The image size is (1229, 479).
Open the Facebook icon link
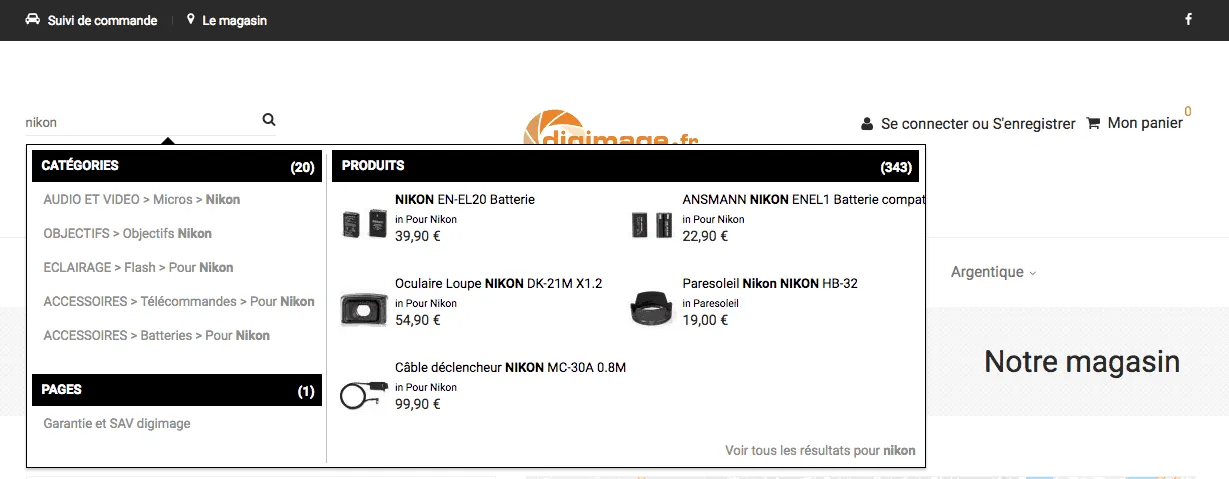1188,19
